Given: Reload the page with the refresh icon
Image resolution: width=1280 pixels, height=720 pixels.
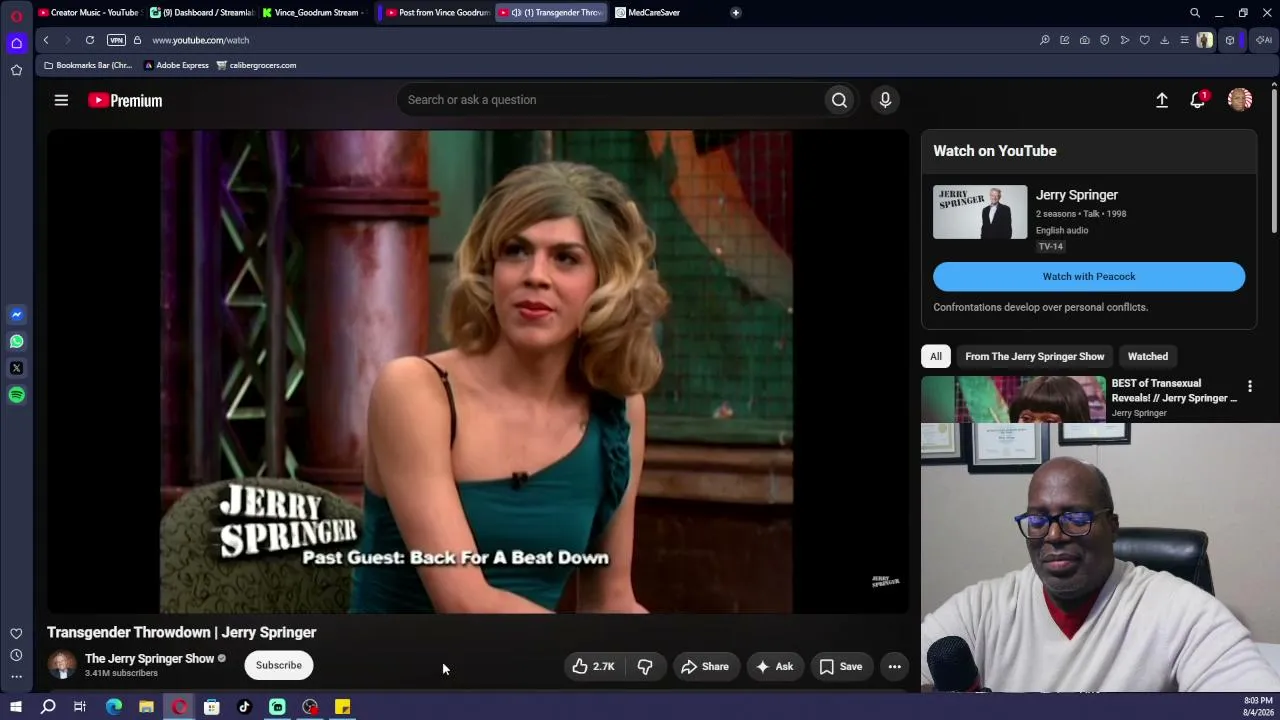Looking at the screenshot, I should [x=90, y=40].
